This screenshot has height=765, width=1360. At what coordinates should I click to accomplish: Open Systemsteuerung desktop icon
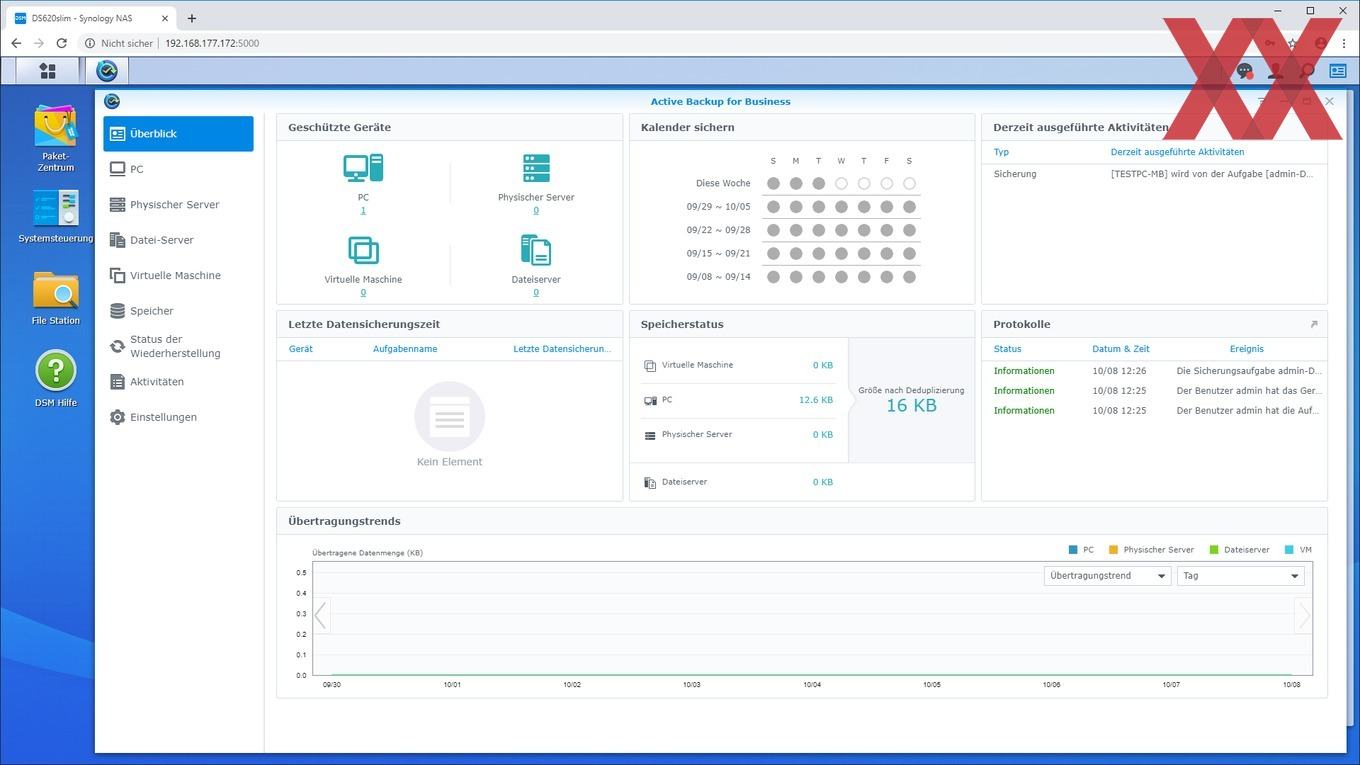click(x=56, y=215)
